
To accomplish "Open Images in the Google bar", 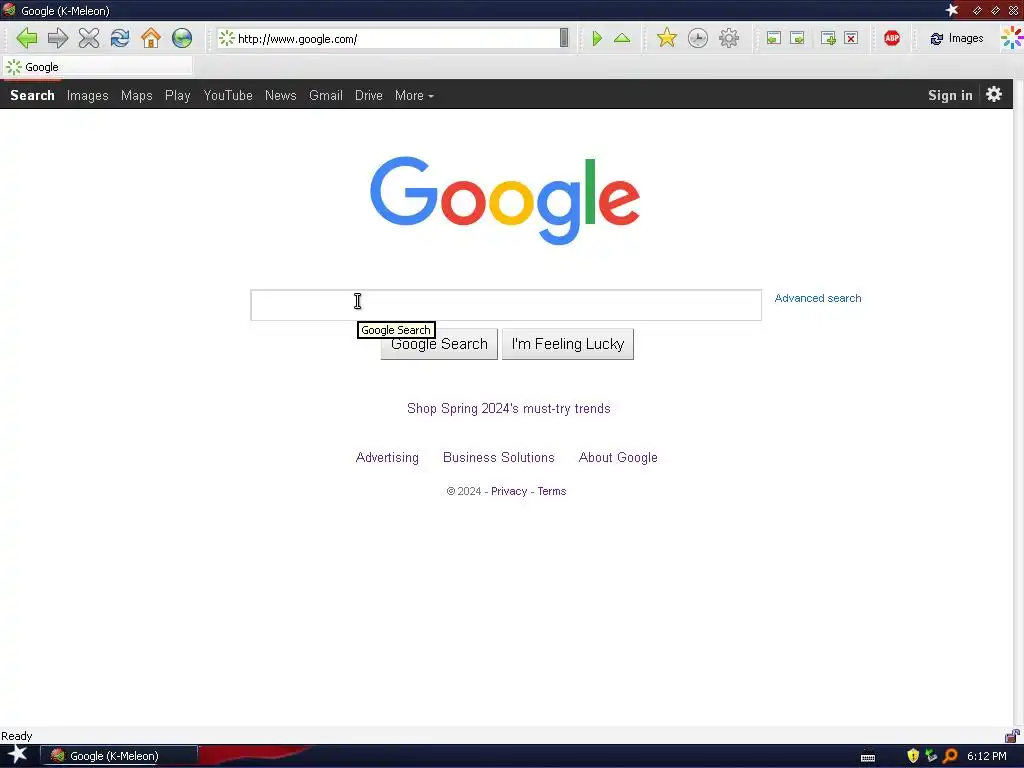I will pos(88,95).
